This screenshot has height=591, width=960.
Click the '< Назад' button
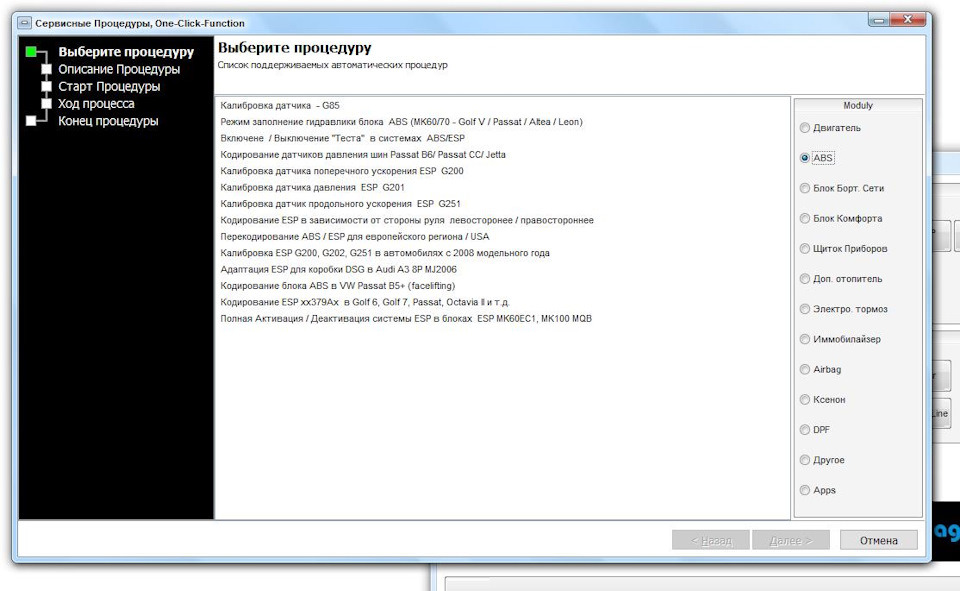[x=710, y=541]
